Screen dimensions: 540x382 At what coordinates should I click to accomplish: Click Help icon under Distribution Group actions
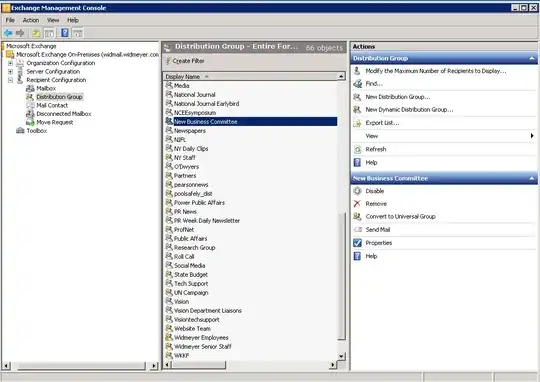[x=357, y=163]
